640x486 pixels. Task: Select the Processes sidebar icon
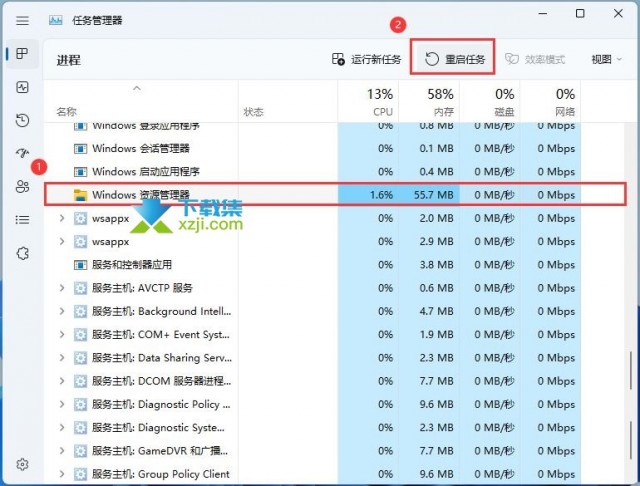tap(22, 53)
